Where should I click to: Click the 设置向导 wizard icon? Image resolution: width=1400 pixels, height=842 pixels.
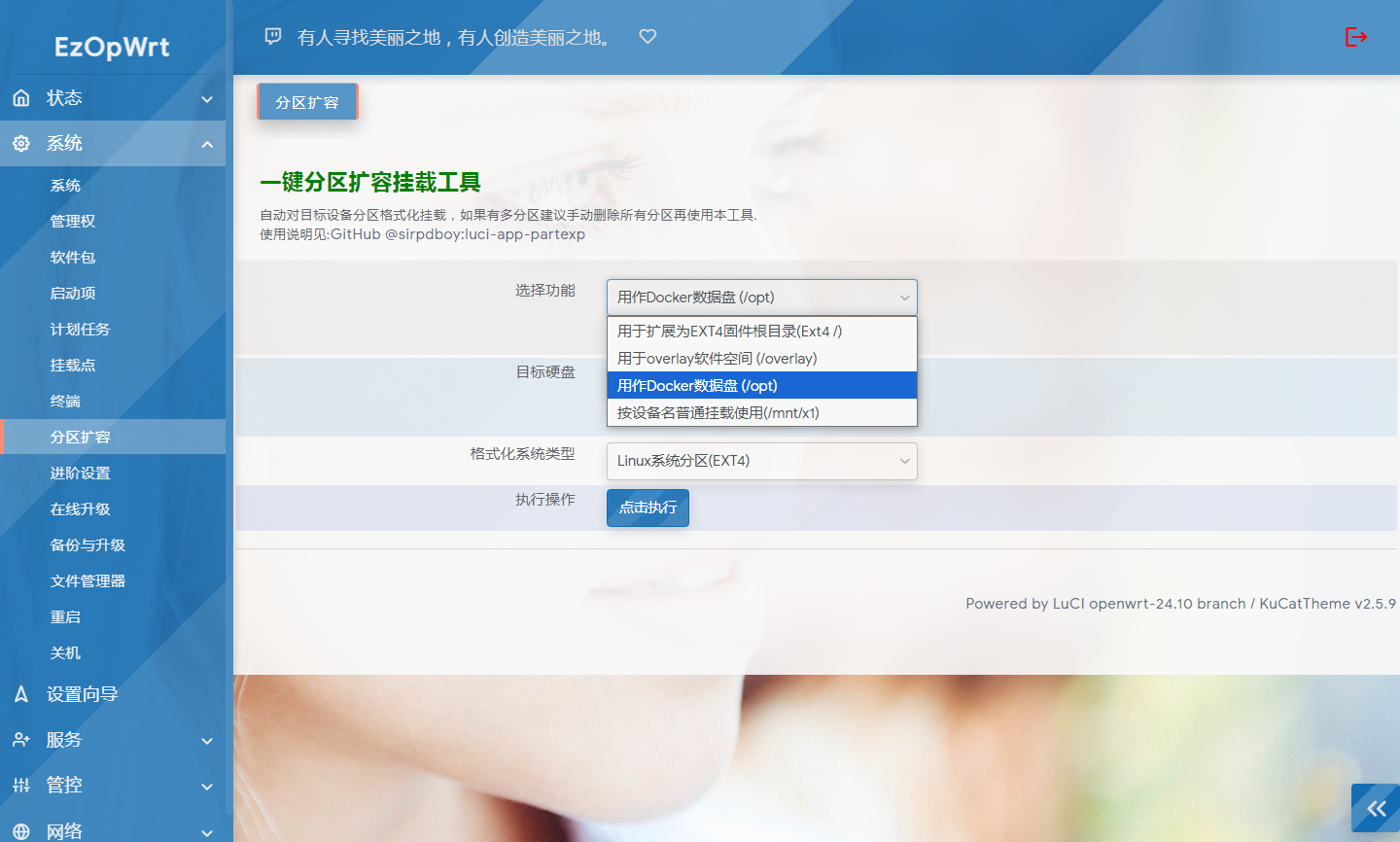21,694
